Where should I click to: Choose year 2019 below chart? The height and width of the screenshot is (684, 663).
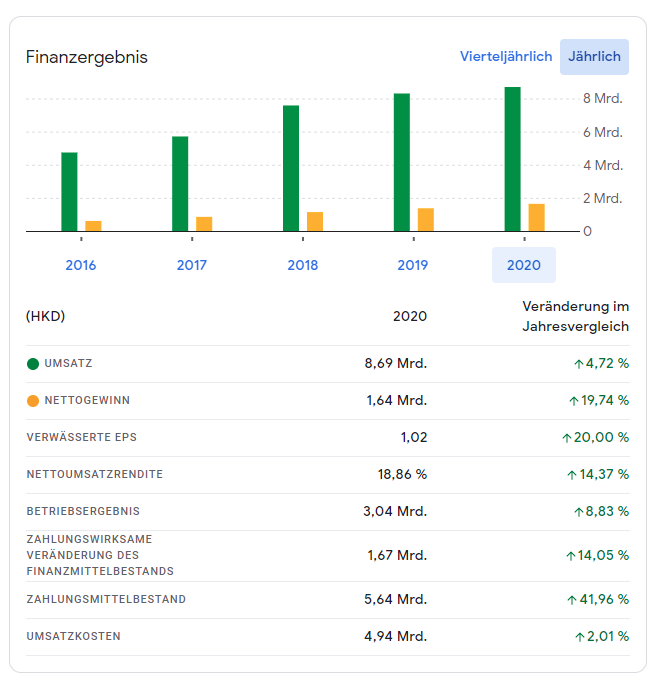[413, 265]
